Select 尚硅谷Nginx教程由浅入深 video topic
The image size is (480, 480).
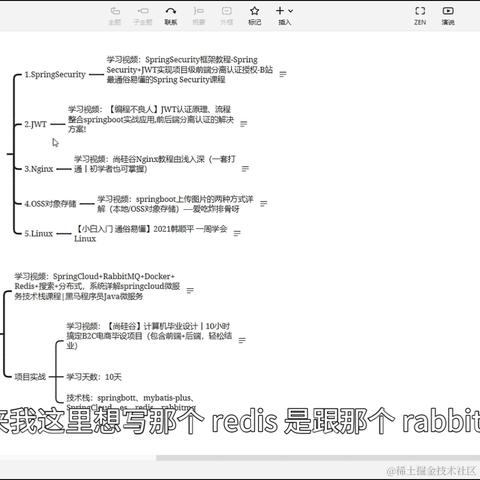[x=155, y=164]
